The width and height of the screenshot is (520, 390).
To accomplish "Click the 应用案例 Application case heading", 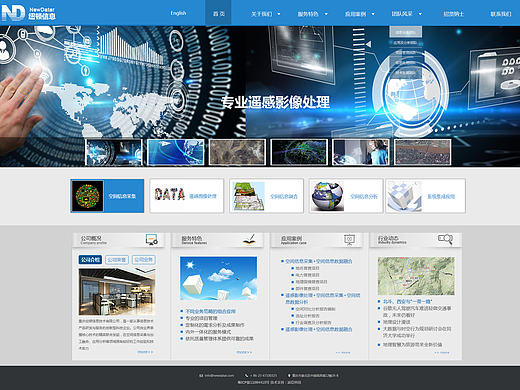I will click(x=293, y=239).
